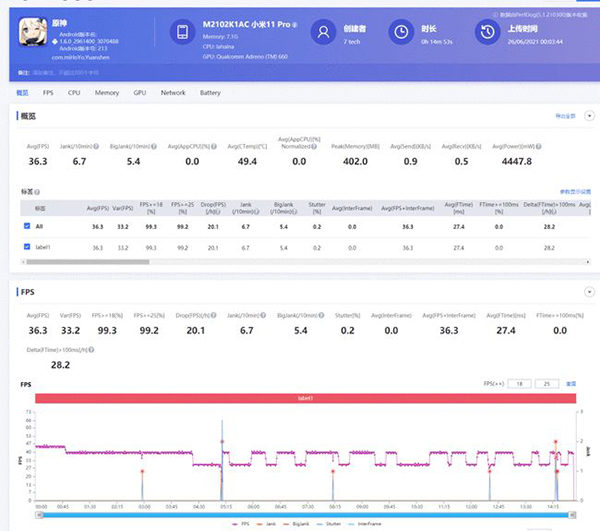Open the export all option in overview
This screenshot has width=600, height=531.
(x=565, y=117)
